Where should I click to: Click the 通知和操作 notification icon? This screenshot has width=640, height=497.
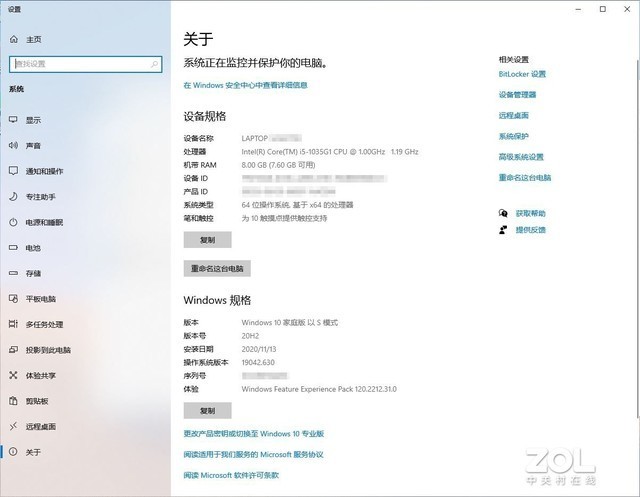[x=13, y=171]
